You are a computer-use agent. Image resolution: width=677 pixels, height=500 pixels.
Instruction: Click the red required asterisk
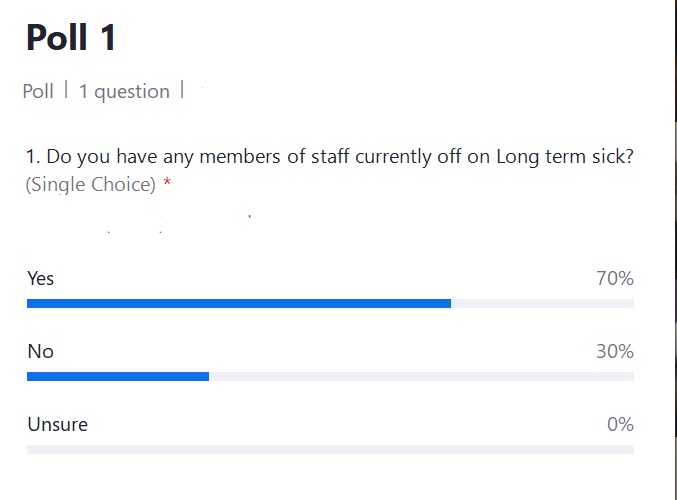(x=167, y=183)
